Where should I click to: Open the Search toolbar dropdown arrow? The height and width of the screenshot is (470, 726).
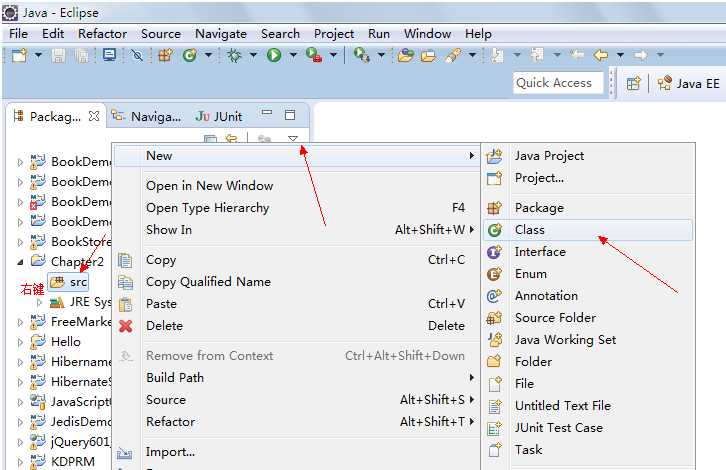(472, 56)
